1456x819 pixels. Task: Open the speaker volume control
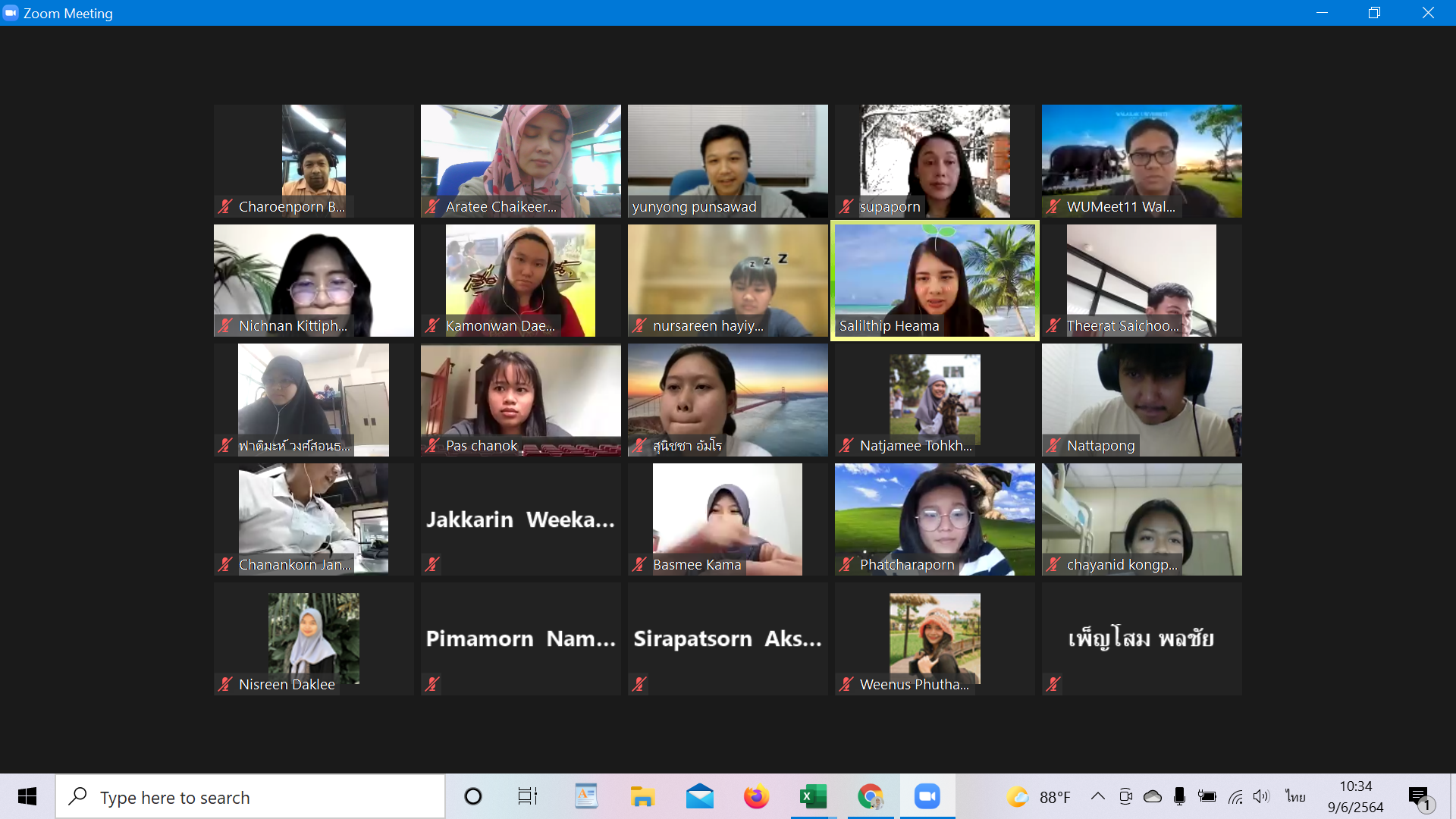[x=1260, y=796]
